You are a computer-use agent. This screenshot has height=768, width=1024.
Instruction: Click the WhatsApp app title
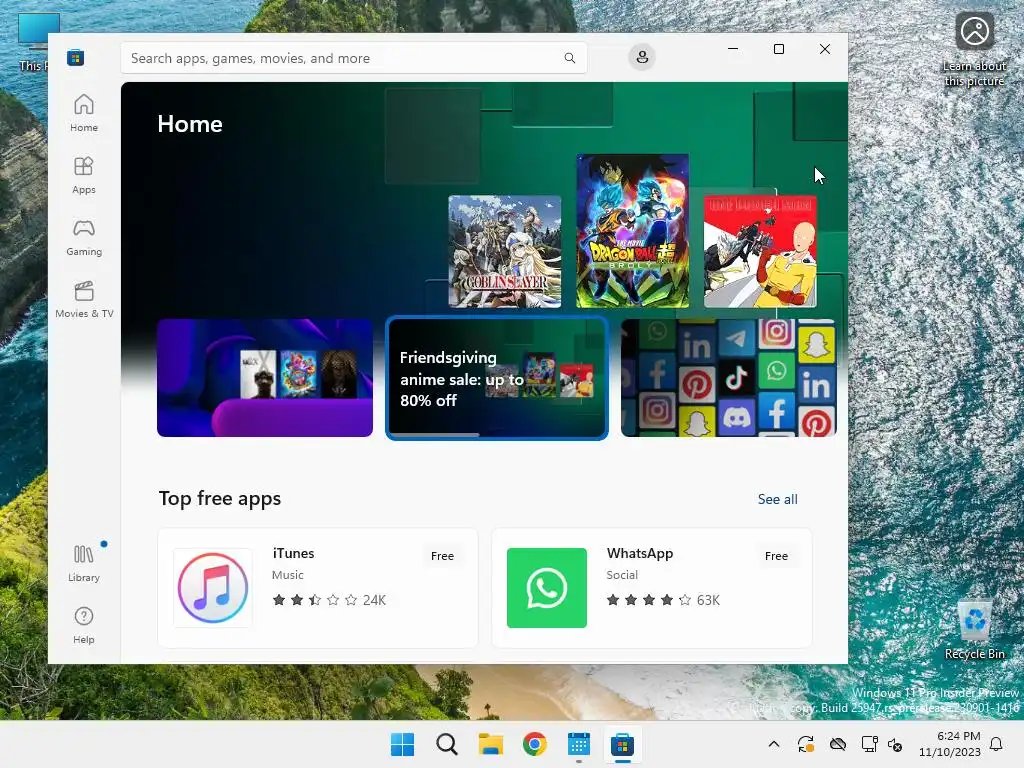click(639, 553)
